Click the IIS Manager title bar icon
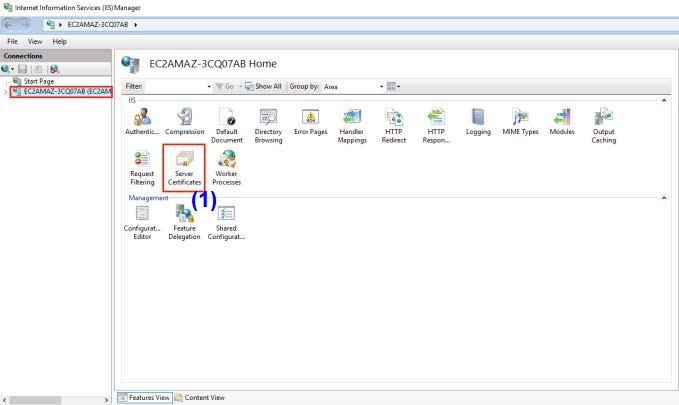This screenshot has width=679, height=405. pos(7,7)
